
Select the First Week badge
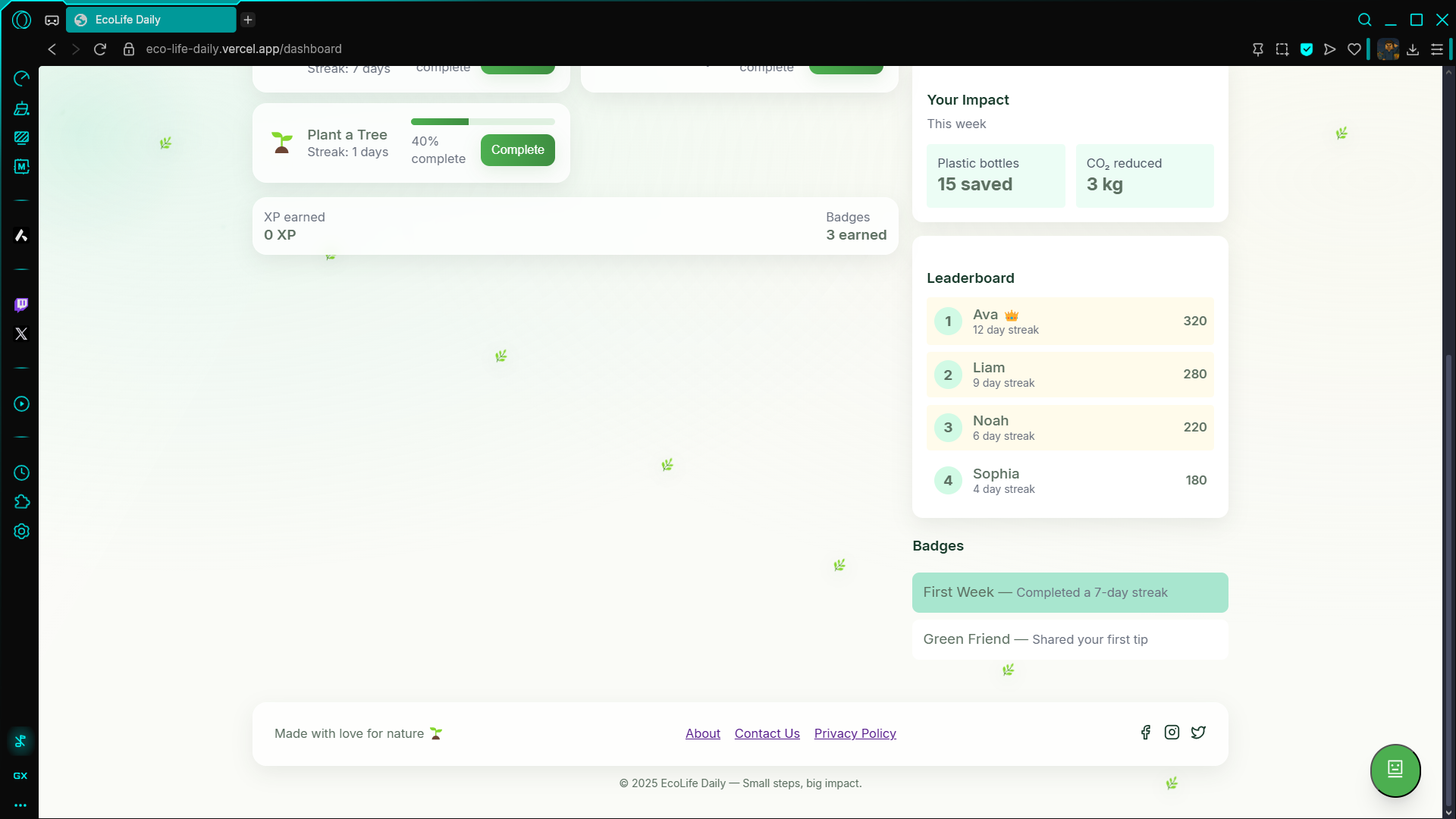click(1069, 592)
